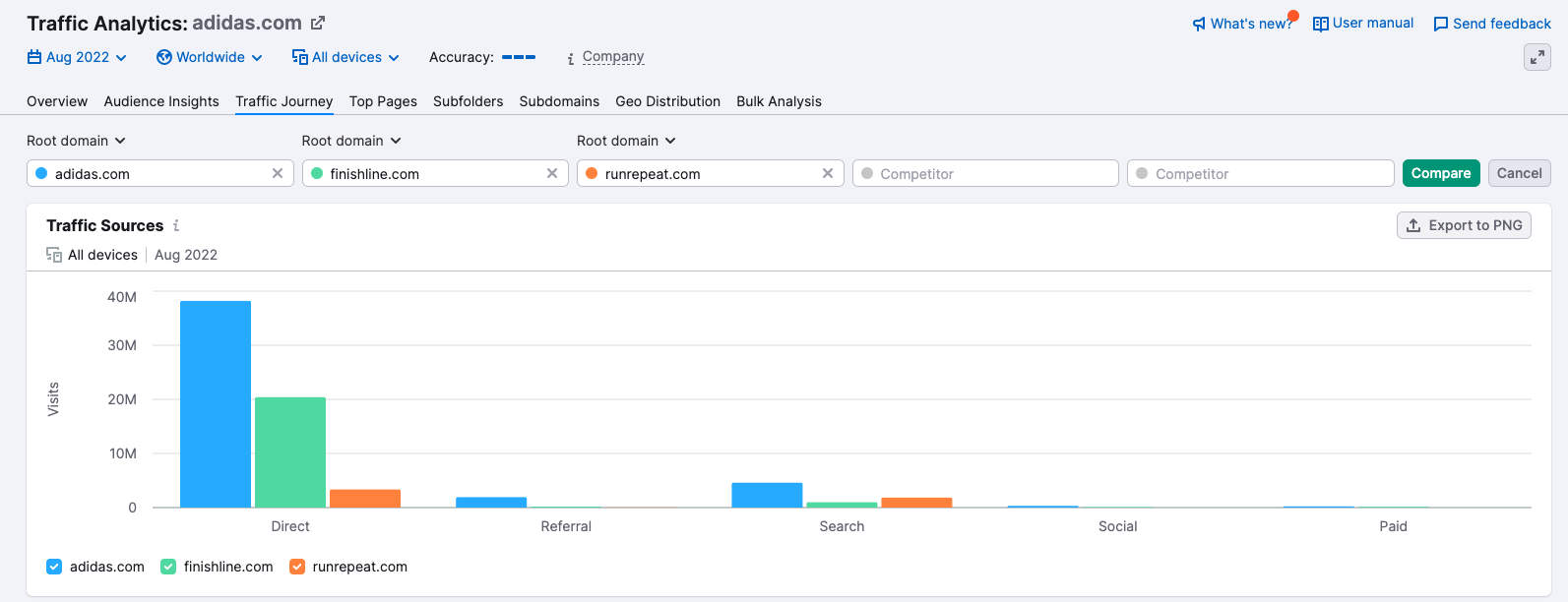Click the calendar icon beside Aug 2022
Screen dimensions: 1568x602
click(x=34, y=57)
